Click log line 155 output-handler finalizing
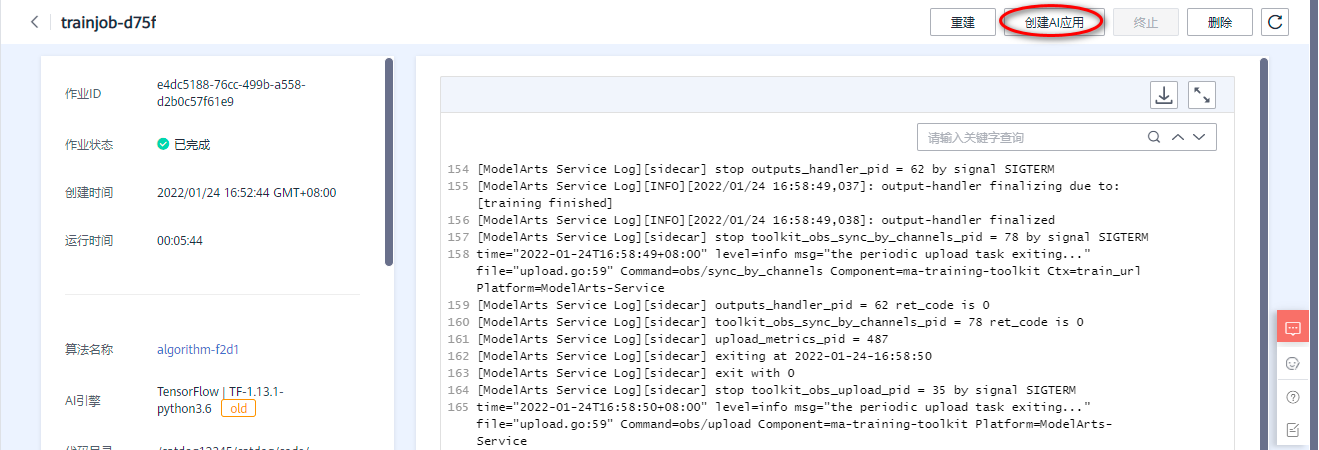This screenshot has height=450, width=1319. (798, 194)
